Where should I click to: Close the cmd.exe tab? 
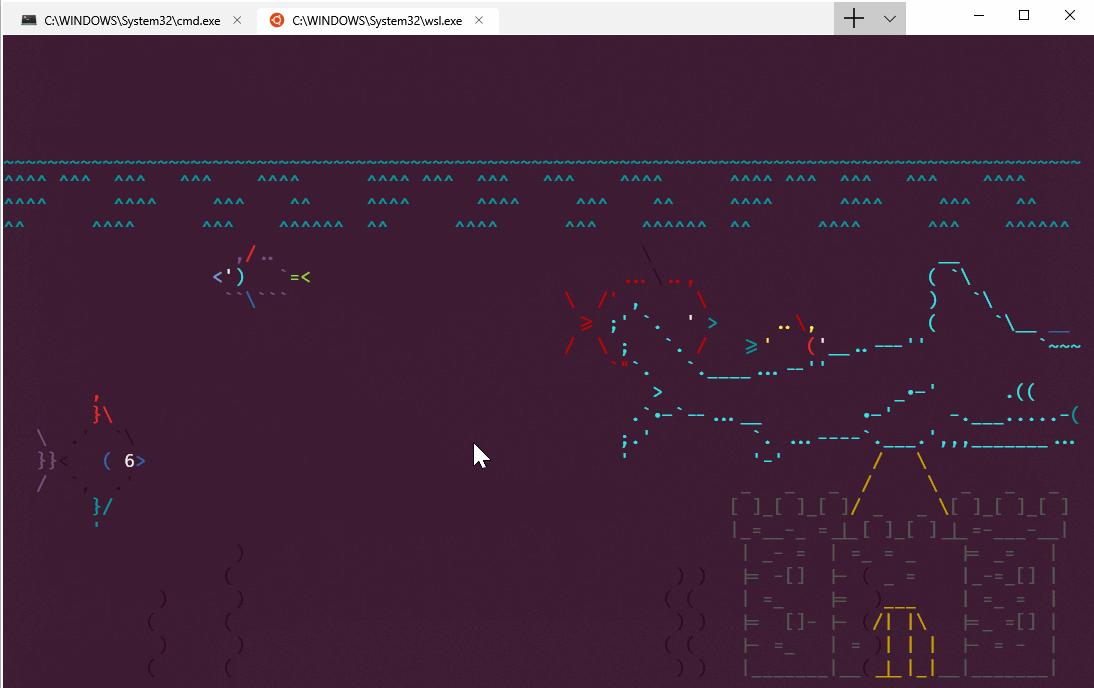point(237,20)
